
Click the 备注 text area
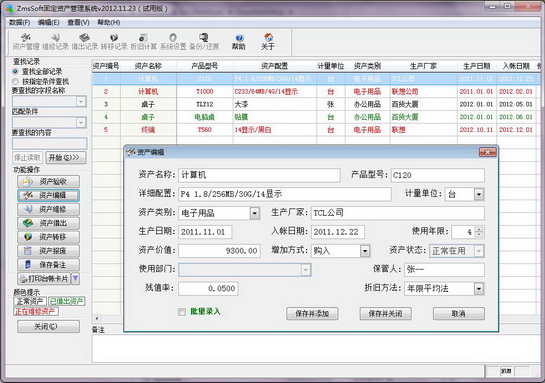point(316,348)
